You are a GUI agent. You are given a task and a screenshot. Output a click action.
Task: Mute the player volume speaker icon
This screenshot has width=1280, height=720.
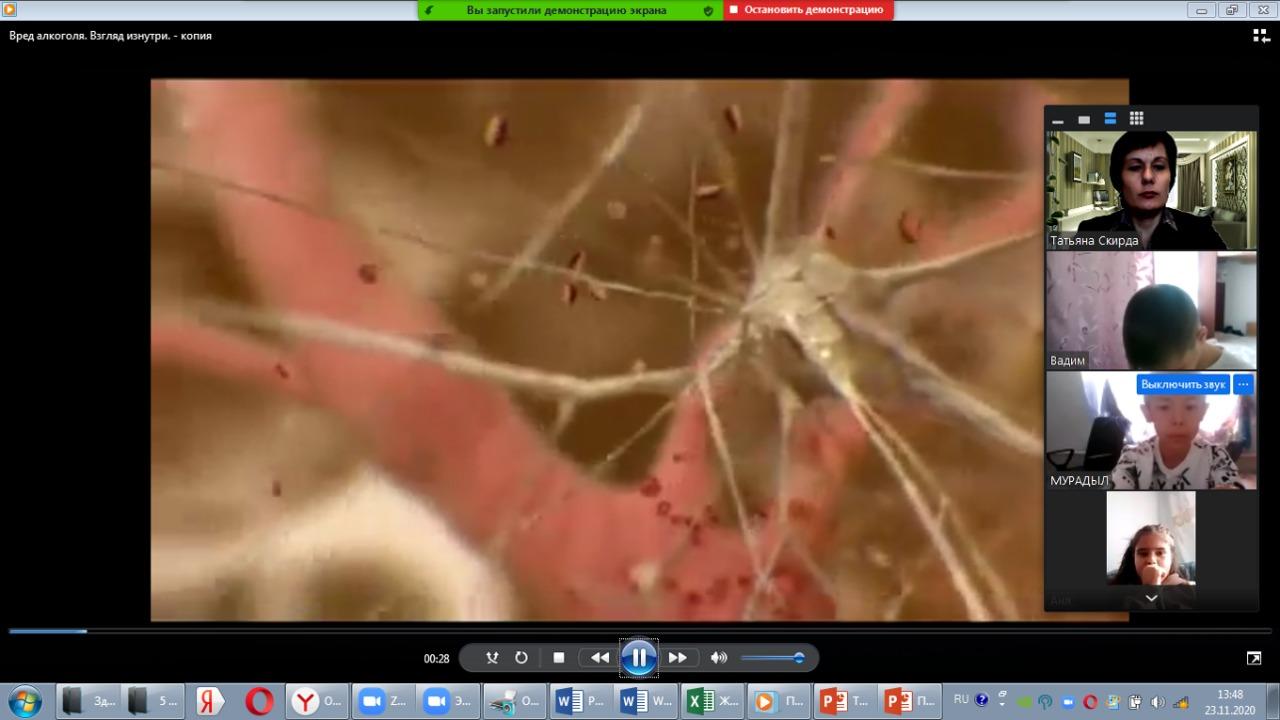[x=718, y=658]
